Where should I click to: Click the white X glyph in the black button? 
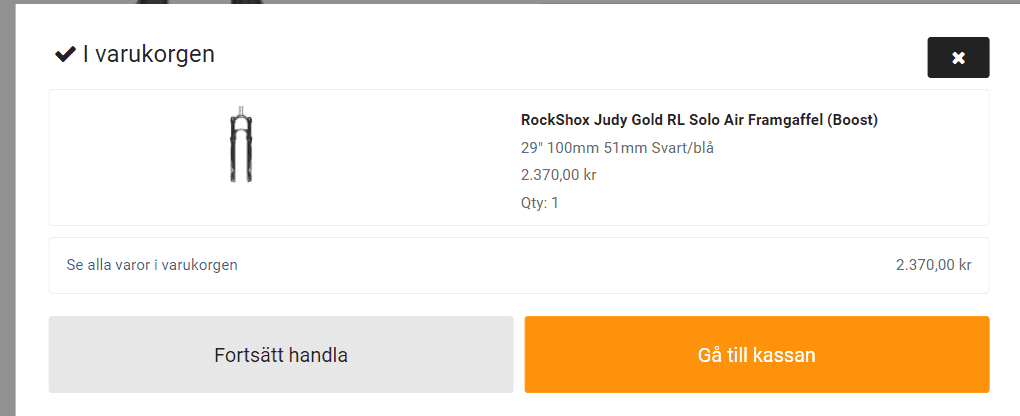pos(958,58)
